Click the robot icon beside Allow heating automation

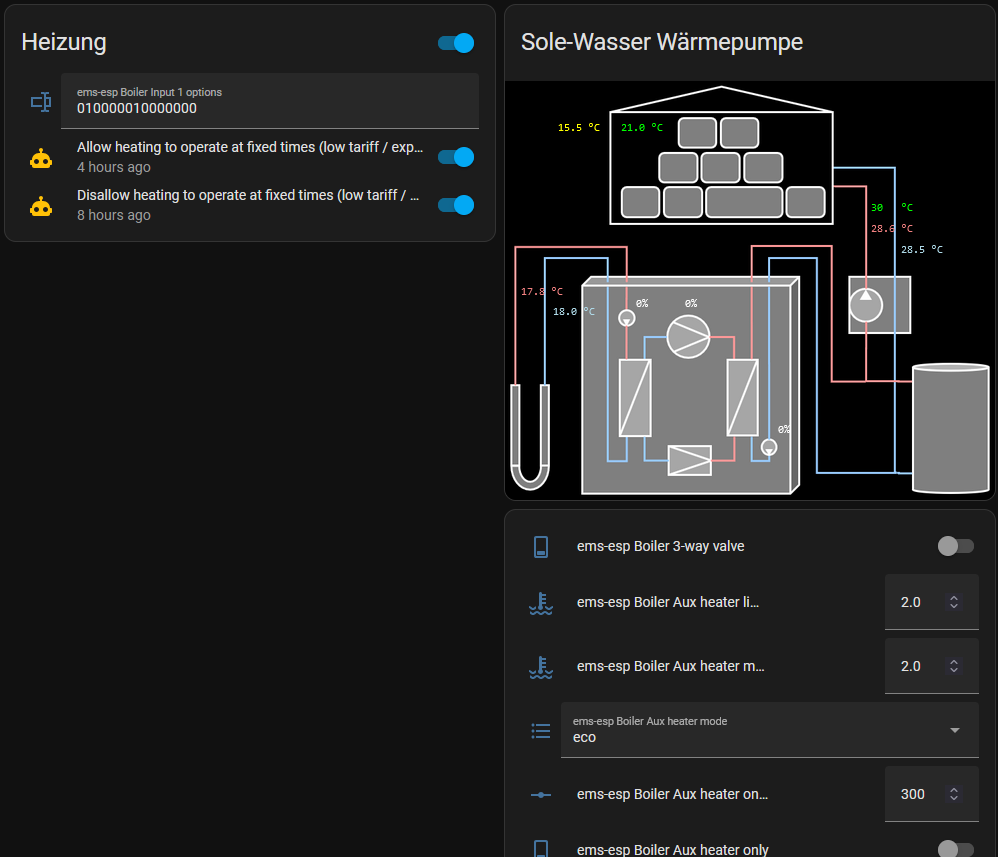[x=40, y=157]
